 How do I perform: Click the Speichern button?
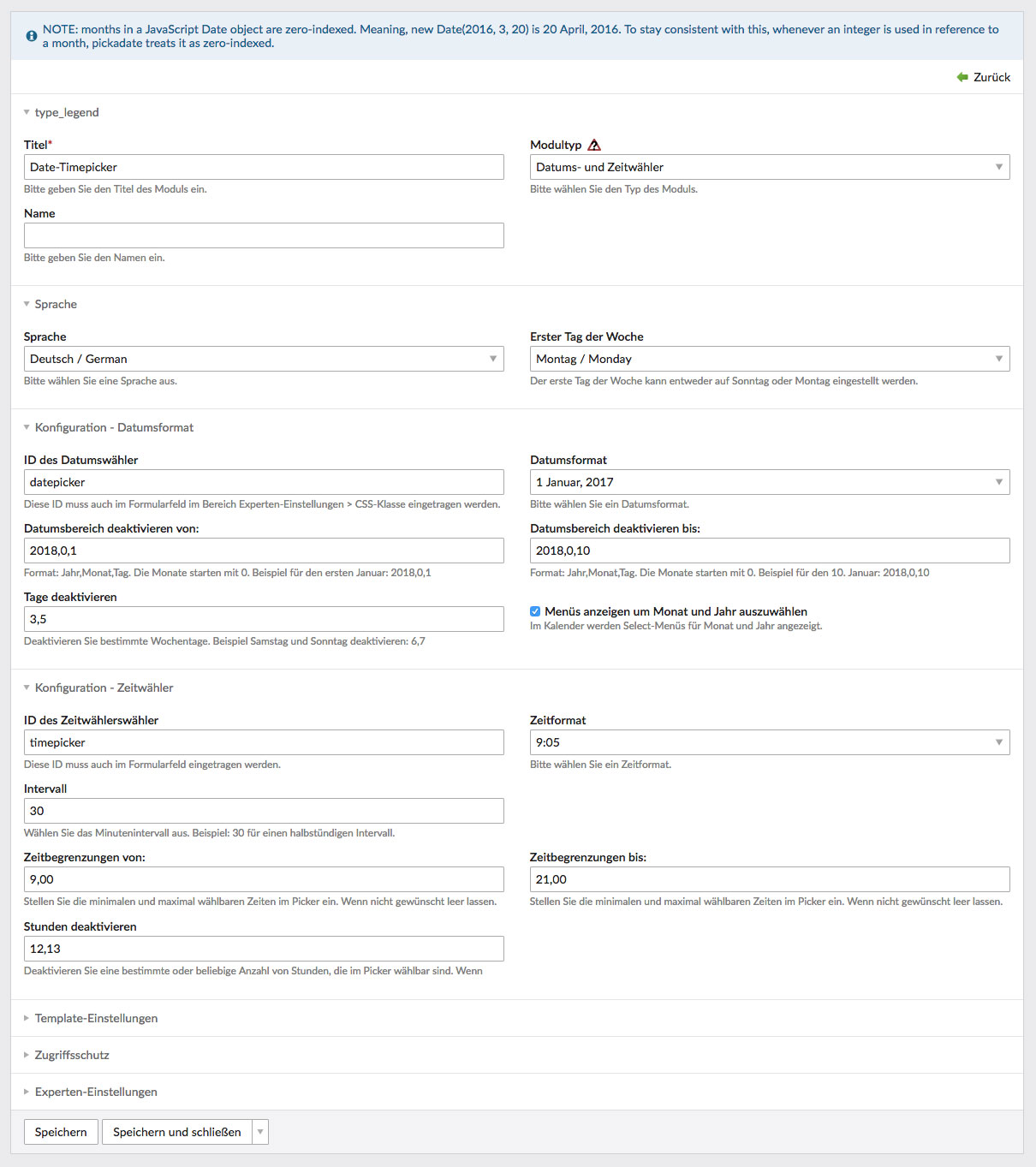[x=61, y=1132]
